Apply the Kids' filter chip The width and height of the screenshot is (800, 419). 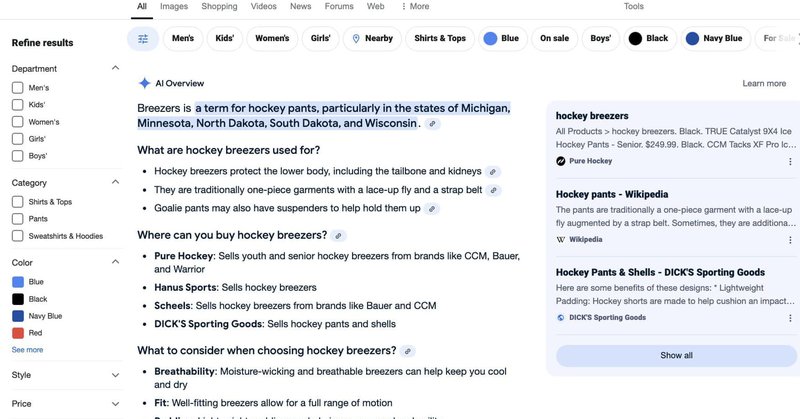[224, 39]
